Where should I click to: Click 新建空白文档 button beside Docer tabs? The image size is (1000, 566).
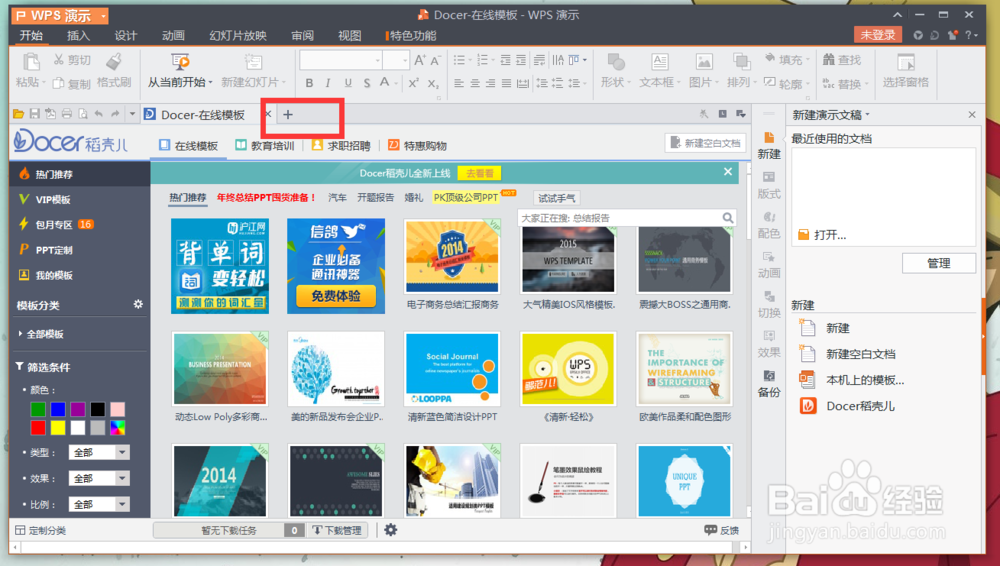click(x=705, y=143)
